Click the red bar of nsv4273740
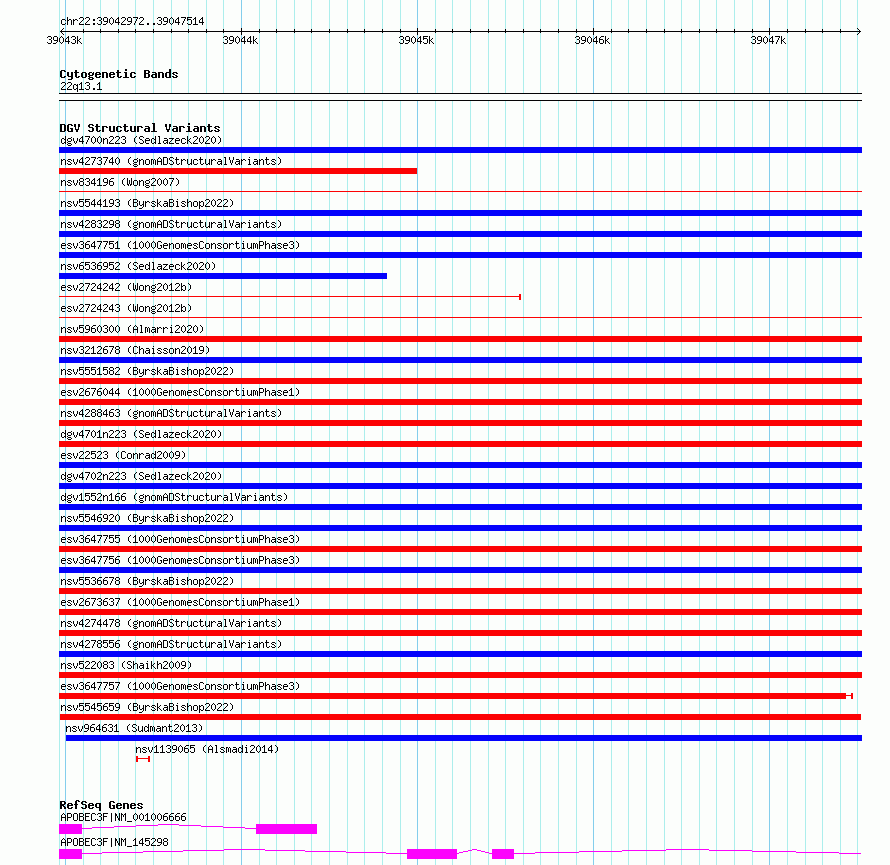Image resolution: width=890 pixels, height=865 pixels. (238, 171)
